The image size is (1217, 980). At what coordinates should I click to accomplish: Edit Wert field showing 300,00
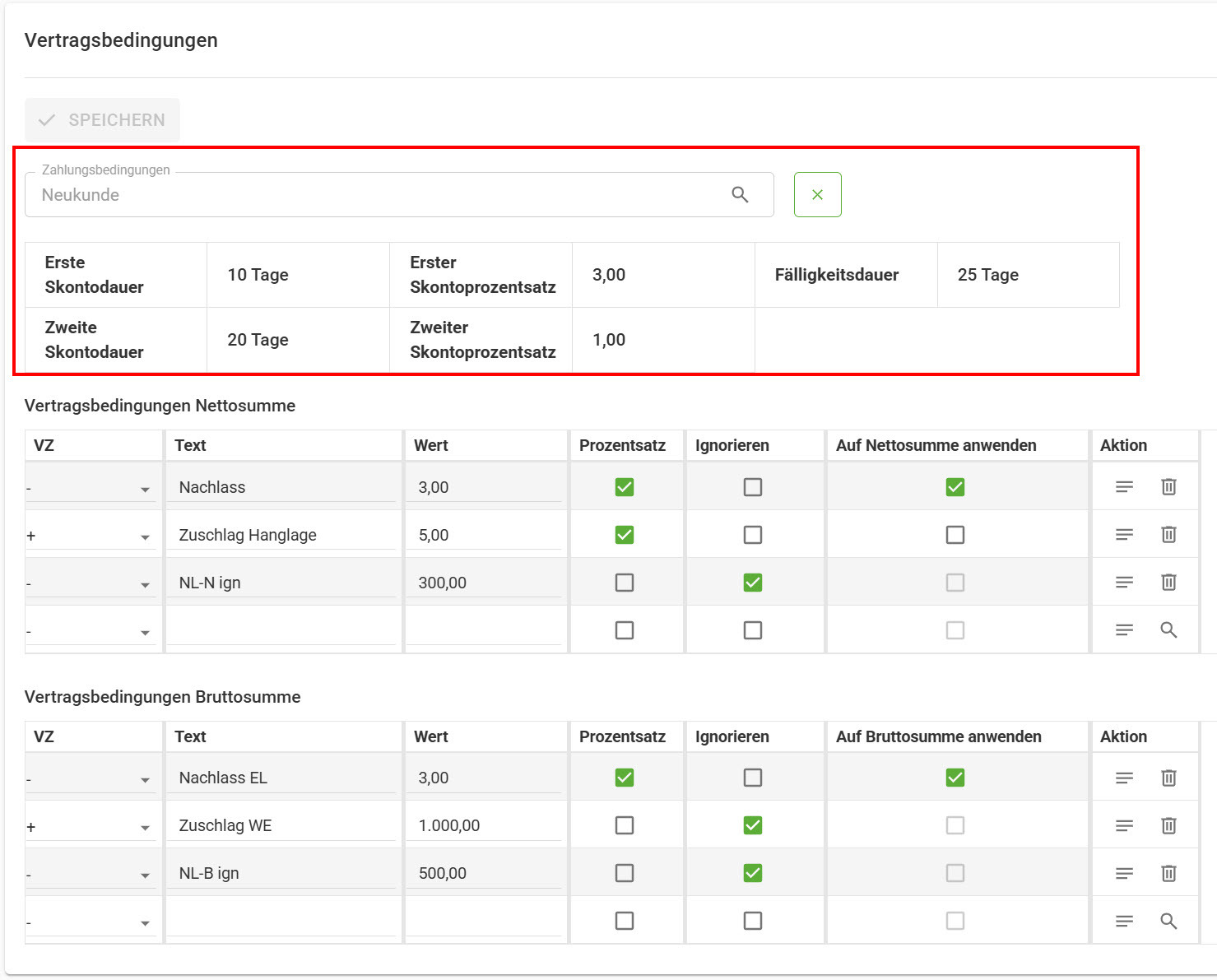click(x=484, y=583)
